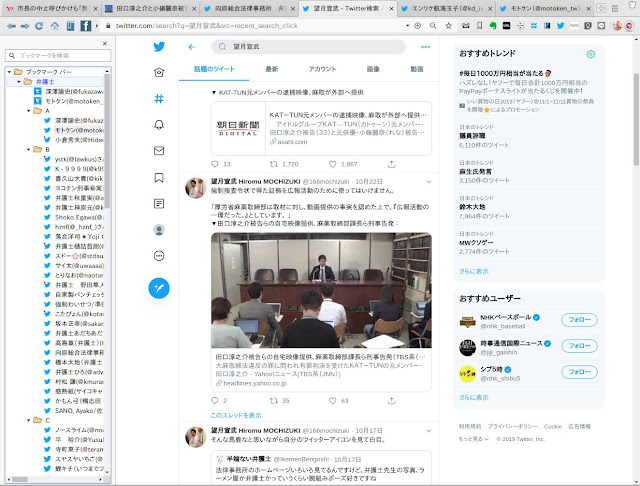Screen dimensions: 640x486
Task: Open Twitter Home icon in left navigation
Action: coord(159,73)
